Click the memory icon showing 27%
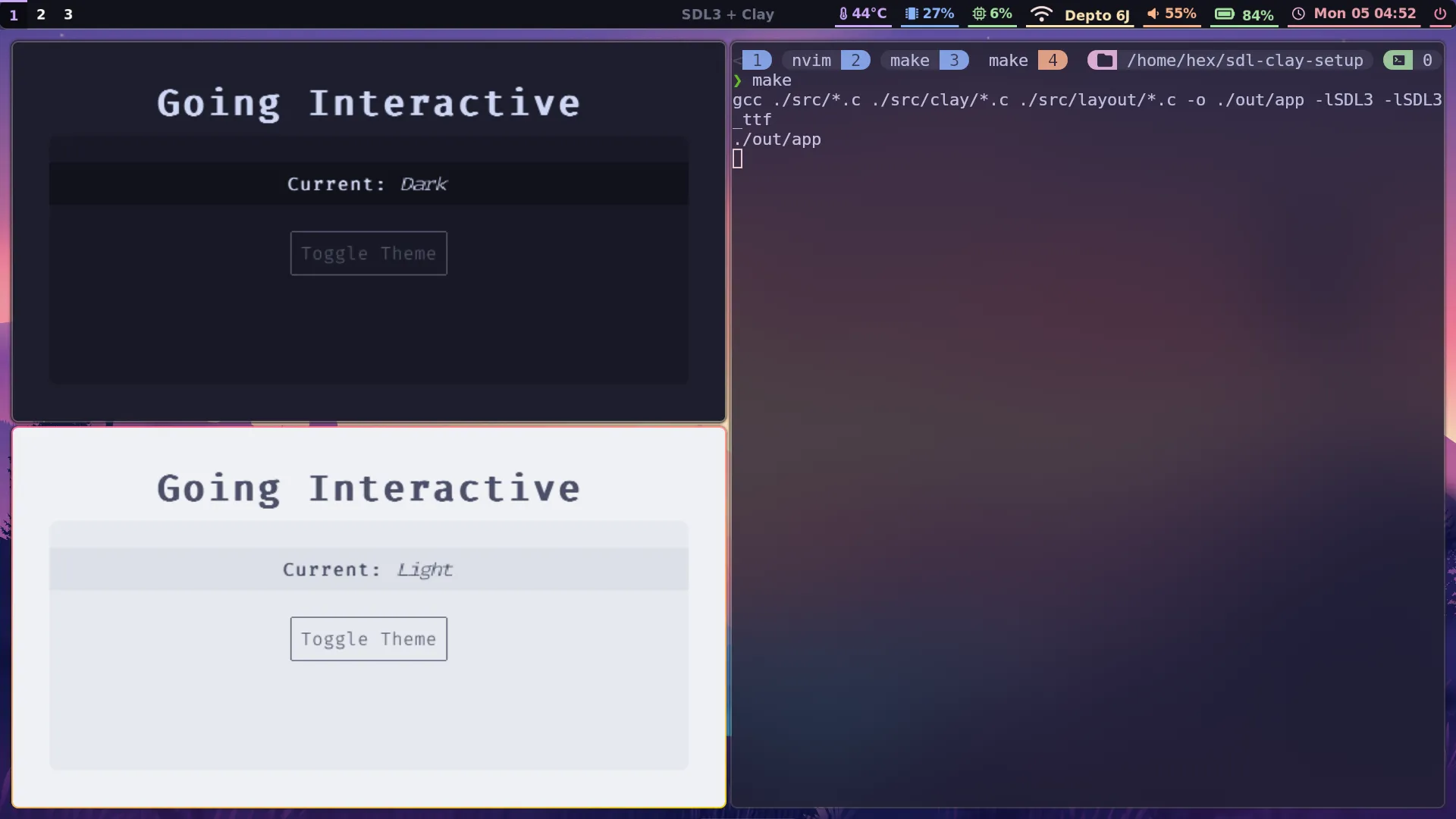 point(912,14)
